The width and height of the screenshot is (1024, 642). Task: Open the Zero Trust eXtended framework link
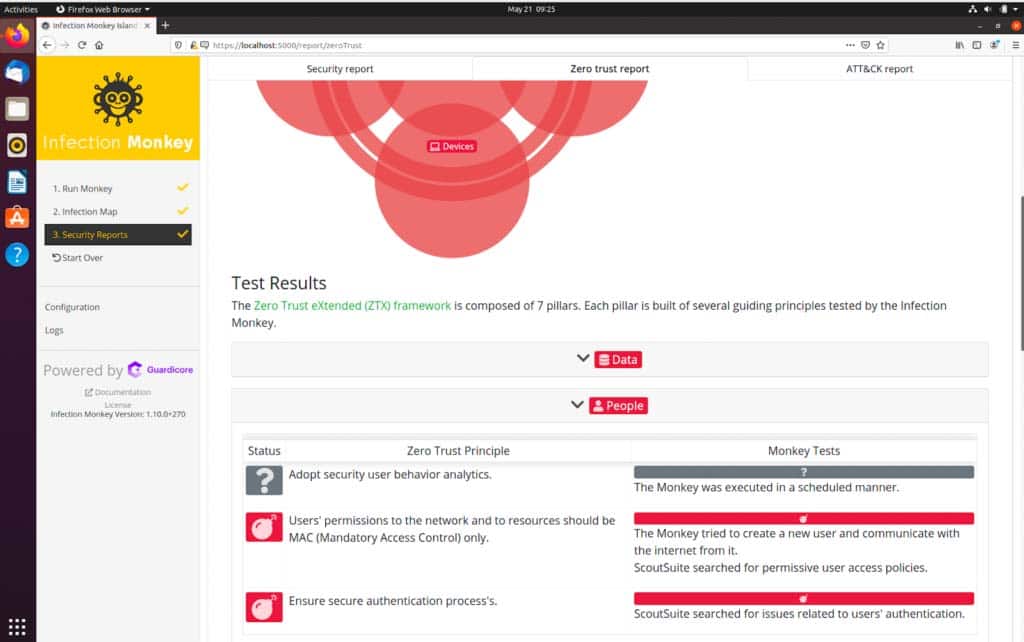pos(353,306)
